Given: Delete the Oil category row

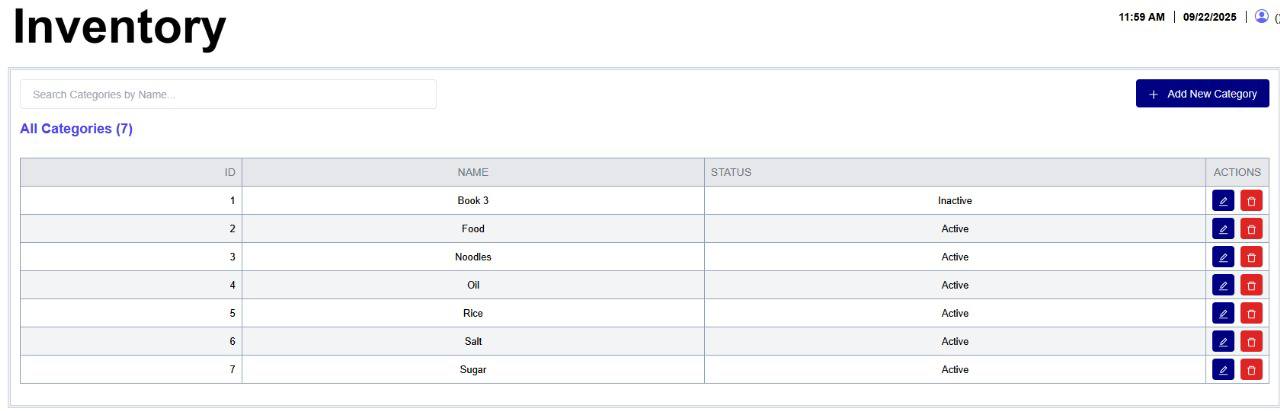Looking at the screenshot, I should [1251, 285].
